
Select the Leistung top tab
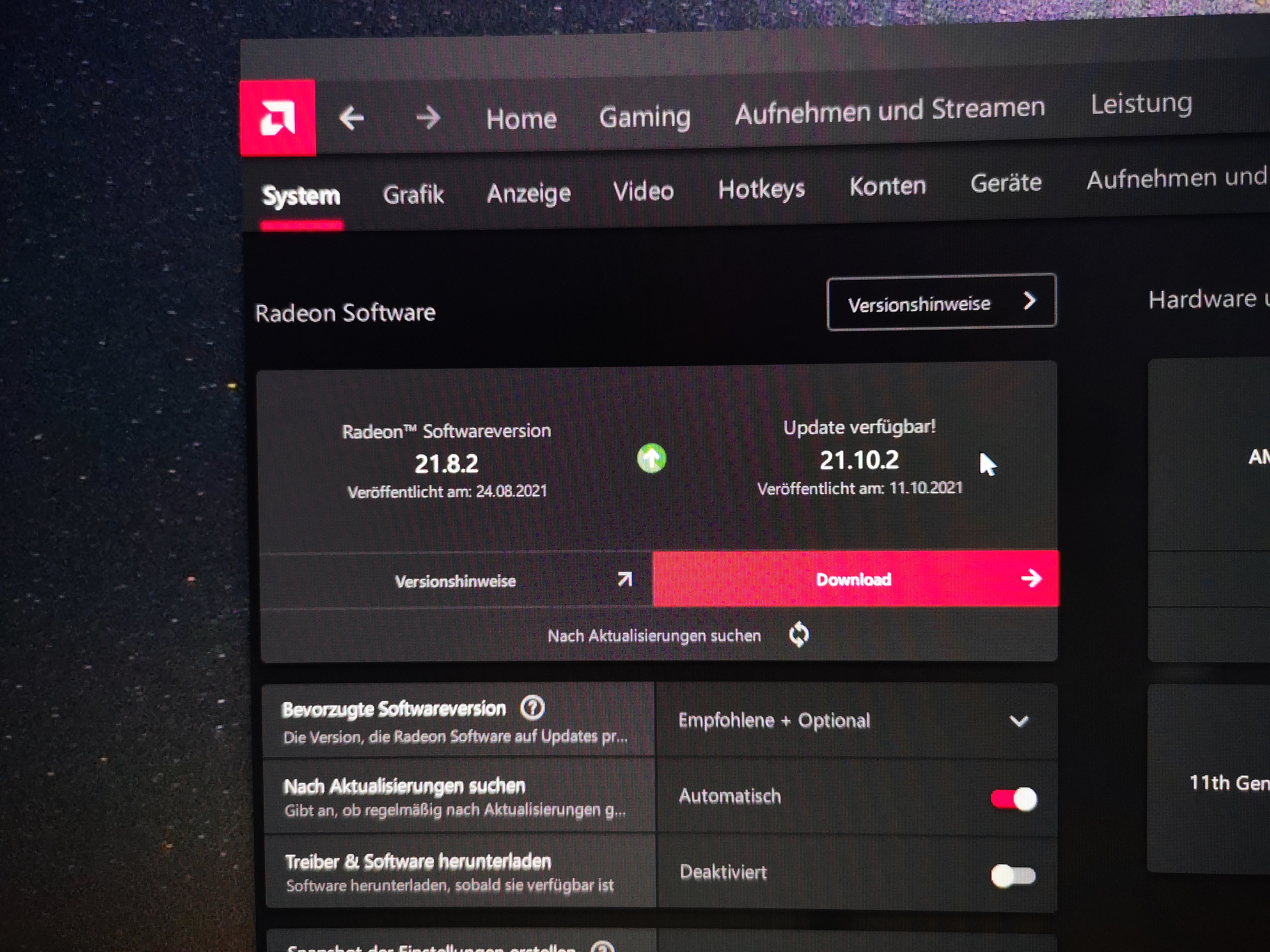click(x=1141, y=104)
